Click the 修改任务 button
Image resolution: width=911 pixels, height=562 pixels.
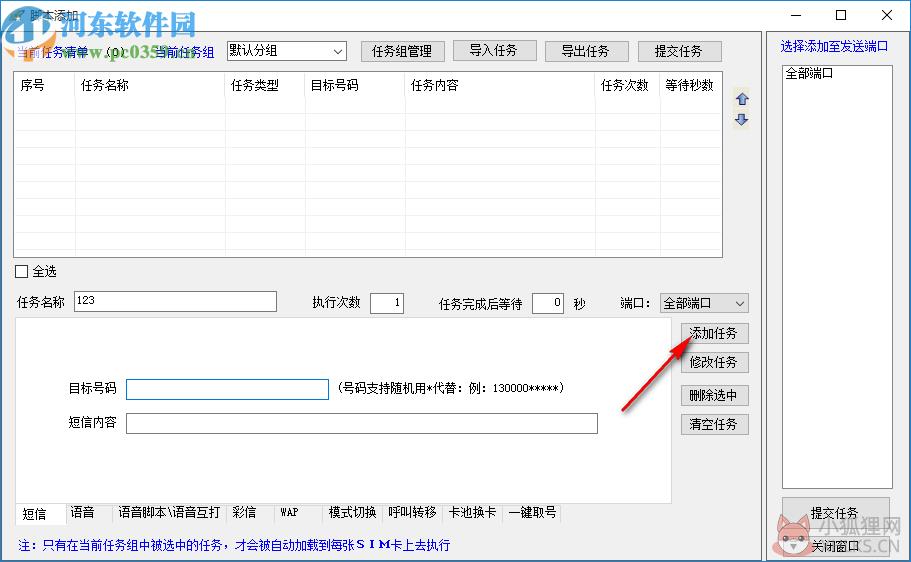point(714,363)
